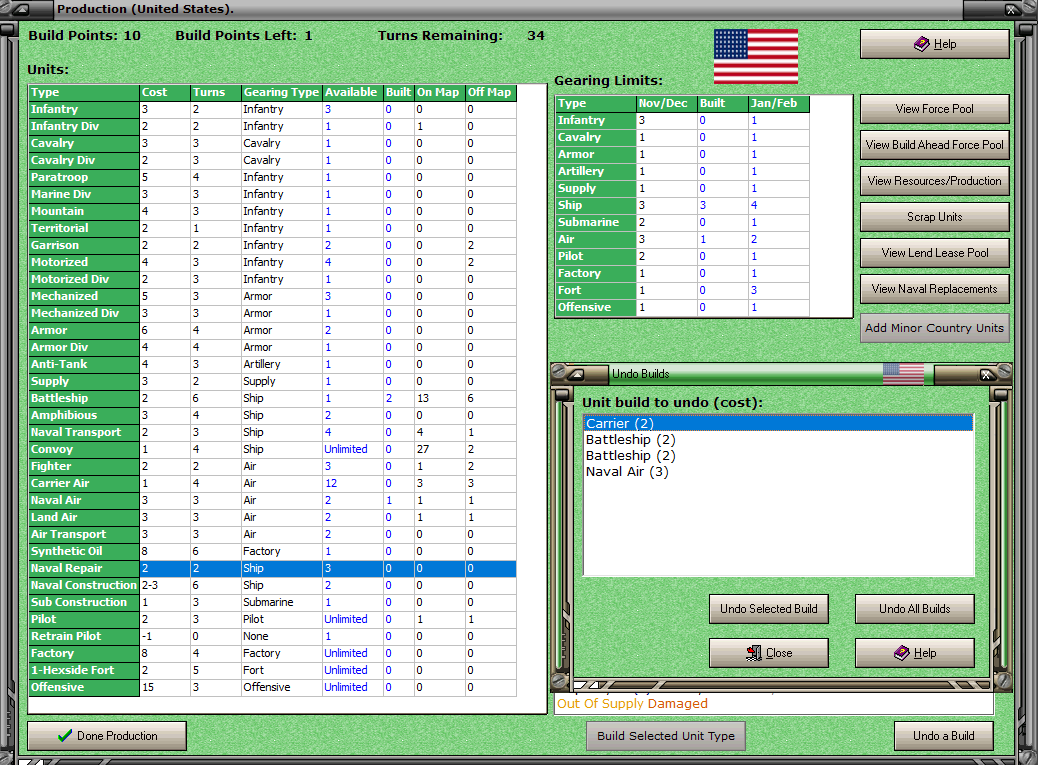Select the Naval Transport unit row
The image size is (1038, 765).
[272, 432]
